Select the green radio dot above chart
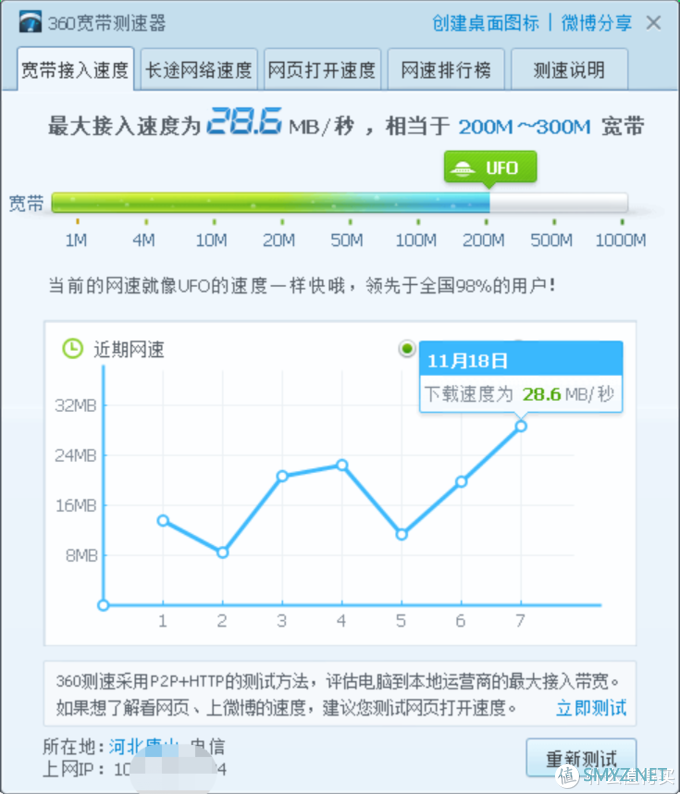 [407, 348]
